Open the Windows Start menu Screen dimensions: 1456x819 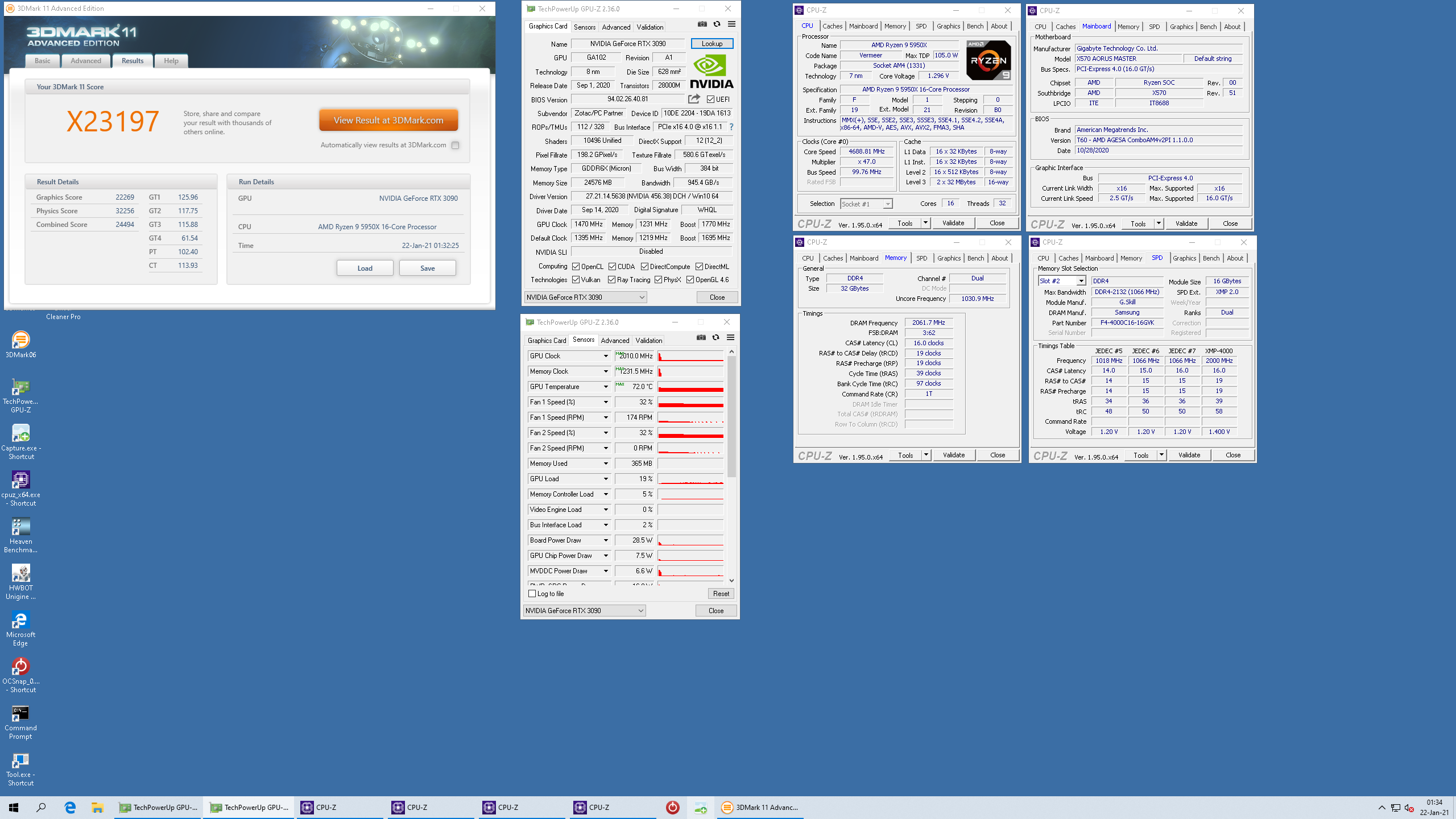point(14,807)
